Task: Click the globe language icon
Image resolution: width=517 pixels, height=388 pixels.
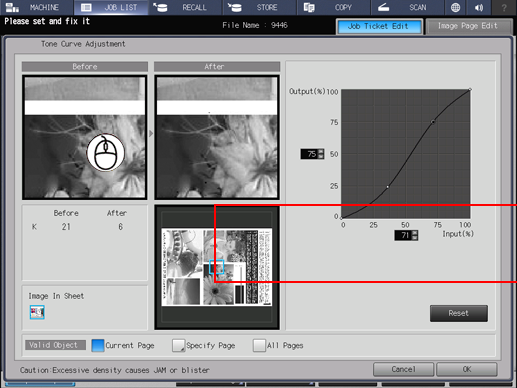Action: point(455,7)
